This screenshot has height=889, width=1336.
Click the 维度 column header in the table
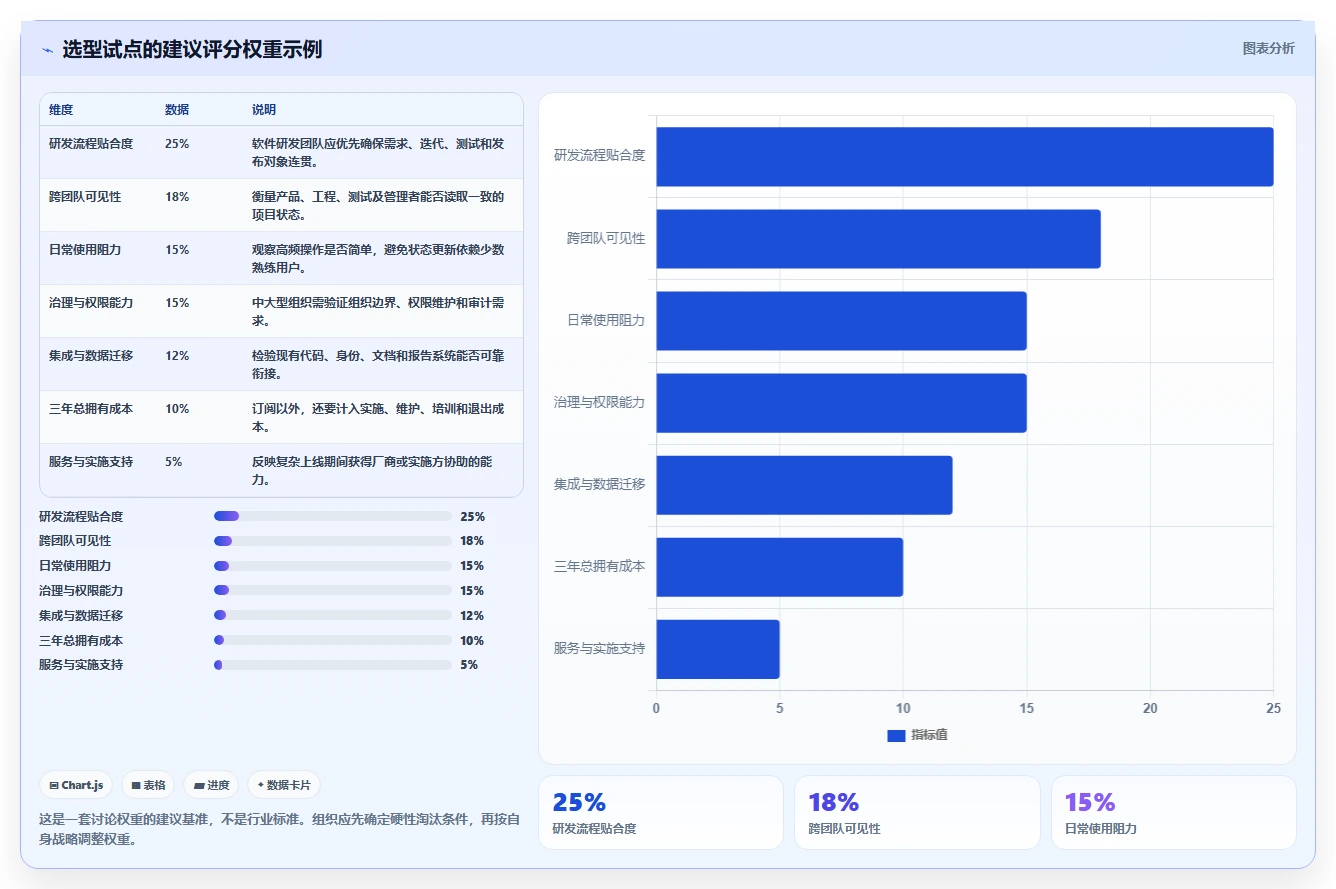point(61,110)
